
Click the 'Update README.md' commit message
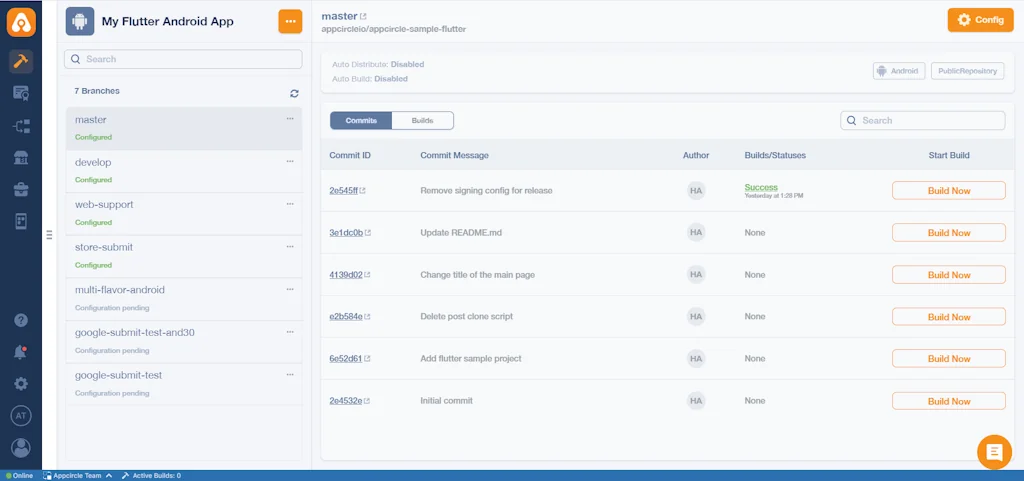point(460,232)
